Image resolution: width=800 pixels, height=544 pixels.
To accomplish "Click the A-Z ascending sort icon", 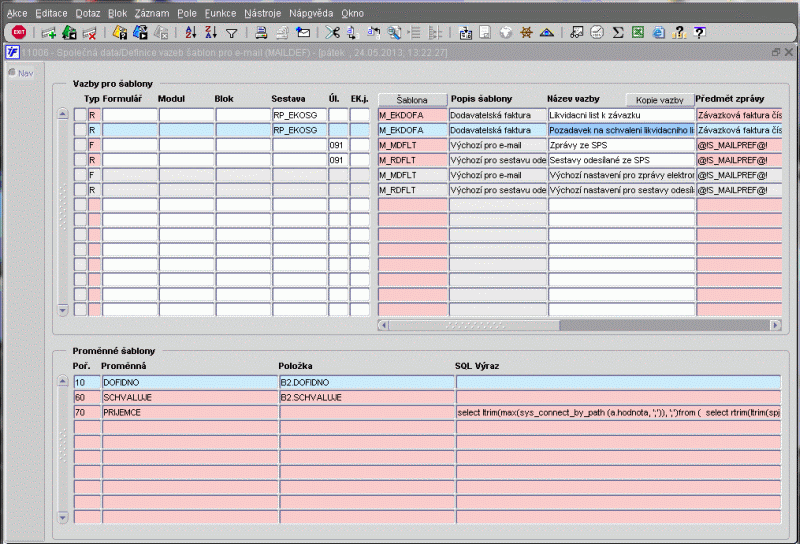I will pos(192,32).
